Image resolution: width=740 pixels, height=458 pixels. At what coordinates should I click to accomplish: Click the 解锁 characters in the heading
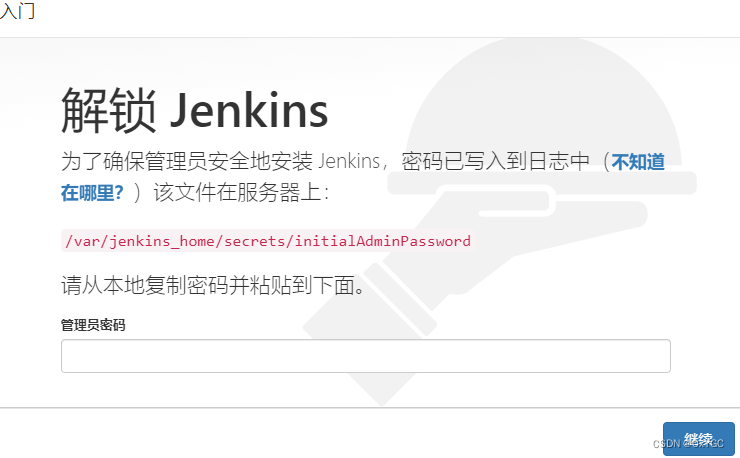pos(109,110)
